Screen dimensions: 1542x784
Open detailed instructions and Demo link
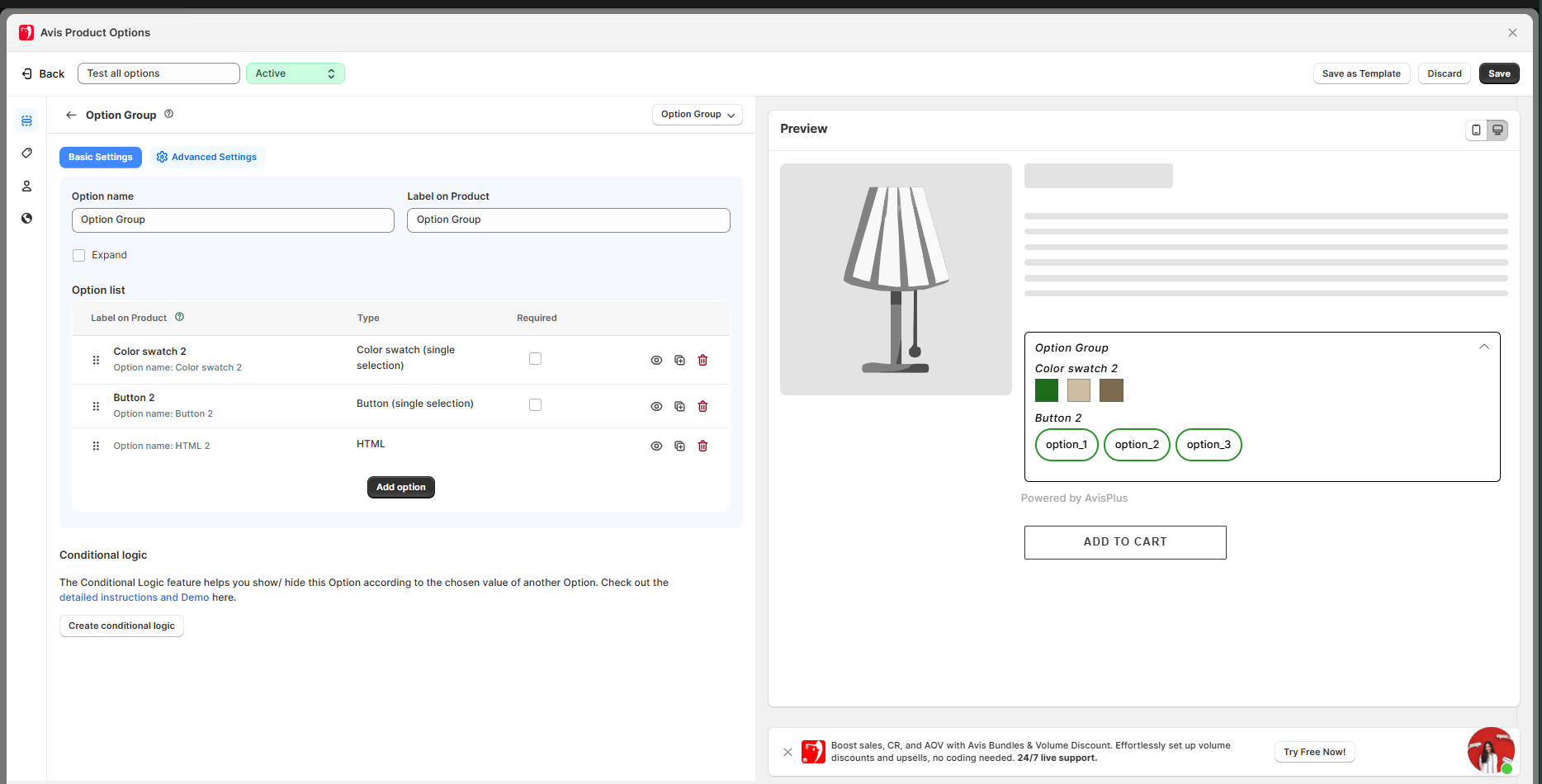[x=134, y=597]
